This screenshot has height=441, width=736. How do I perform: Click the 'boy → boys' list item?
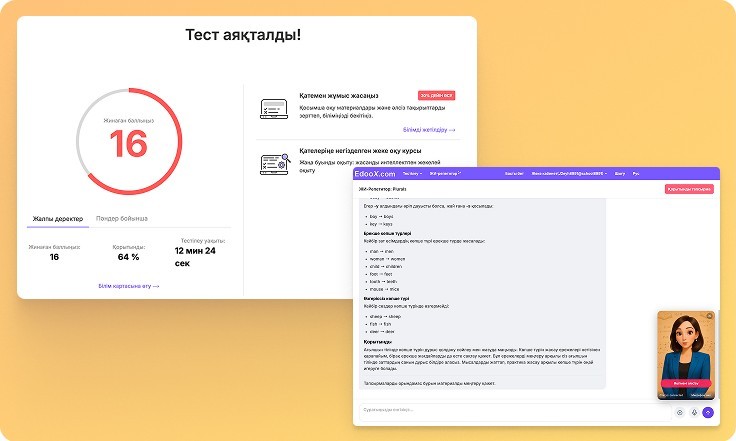381,217
